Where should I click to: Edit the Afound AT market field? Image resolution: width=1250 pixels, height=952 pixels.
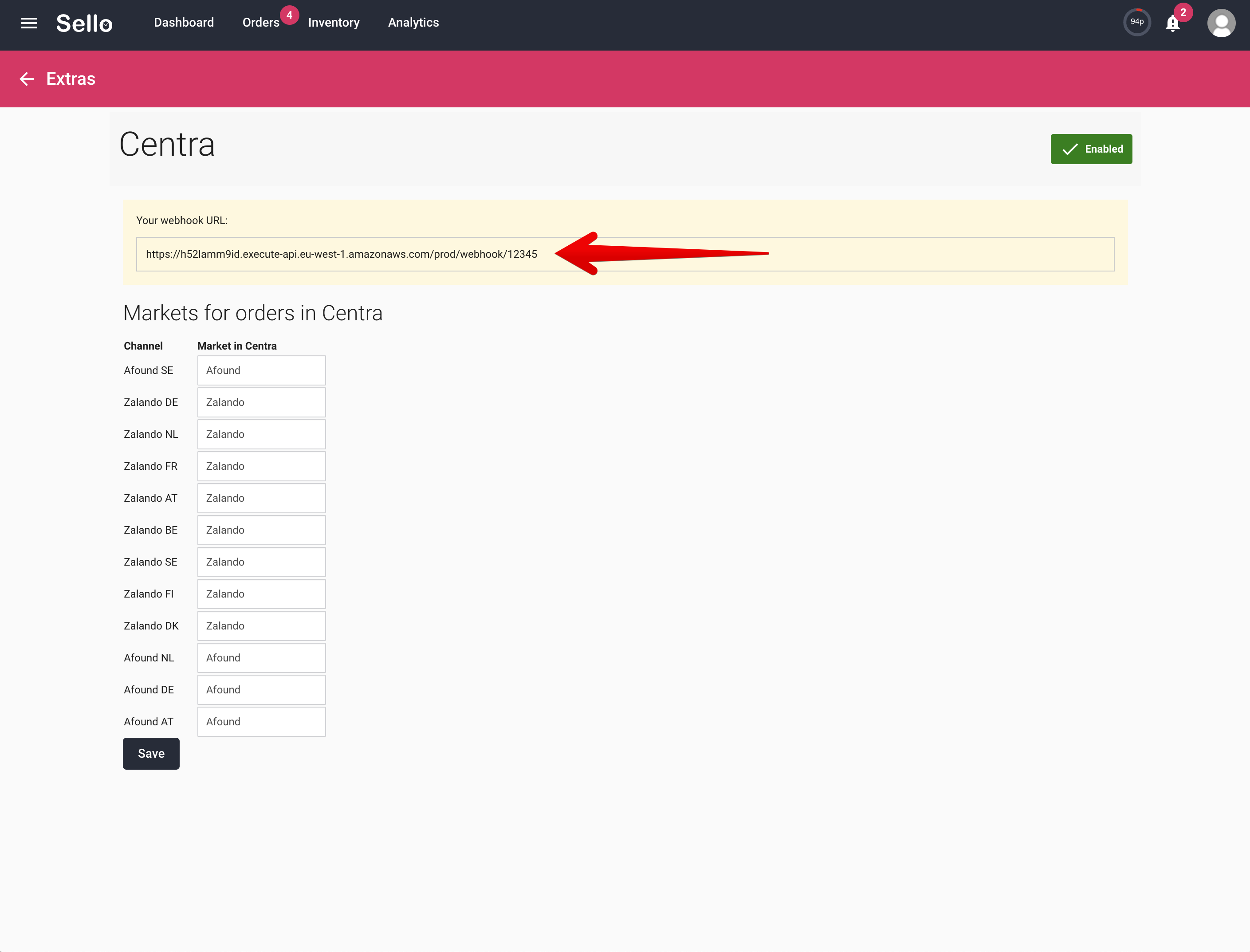point(261,721)
